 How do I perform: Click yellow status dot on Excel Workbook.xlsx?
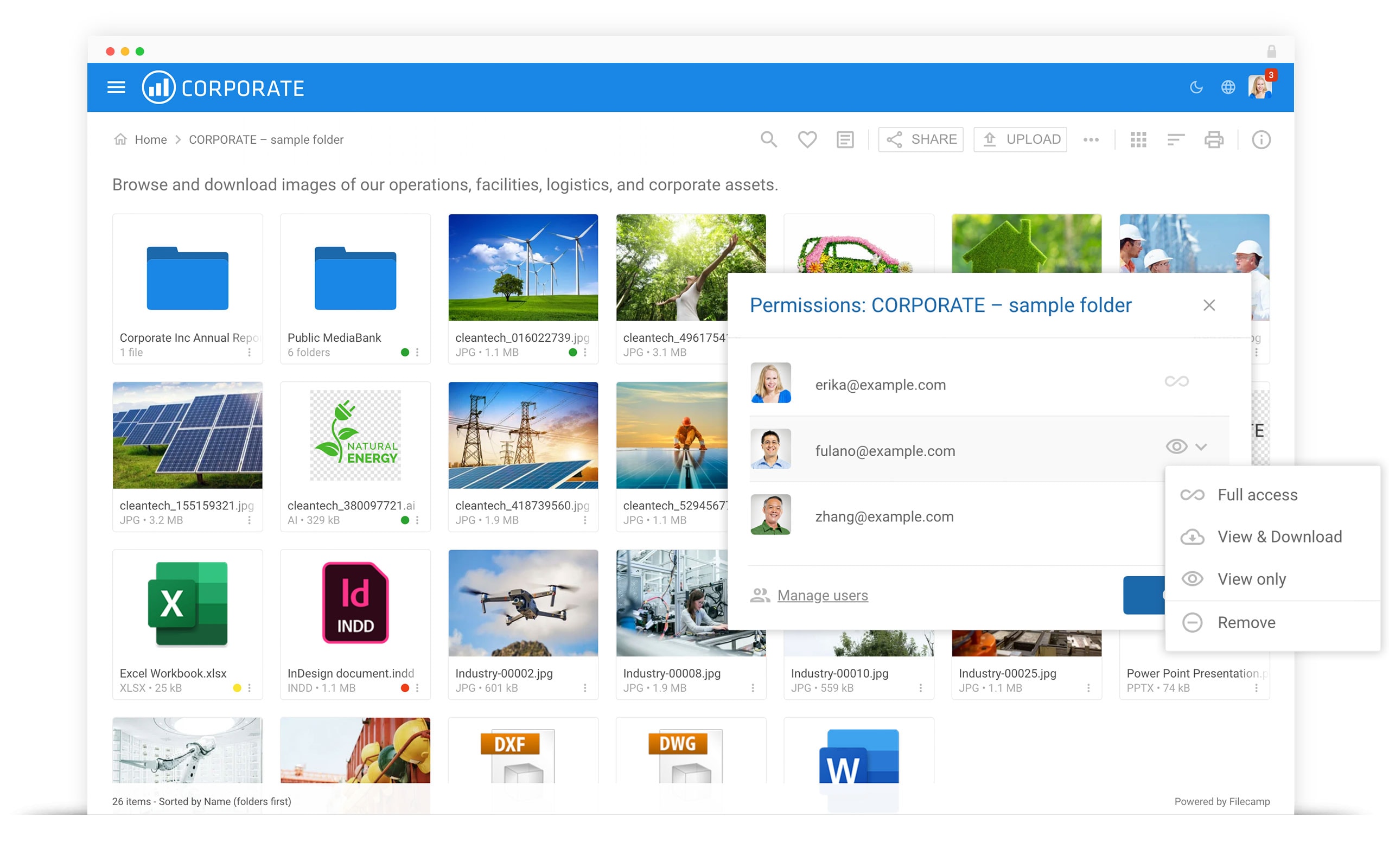237,688
